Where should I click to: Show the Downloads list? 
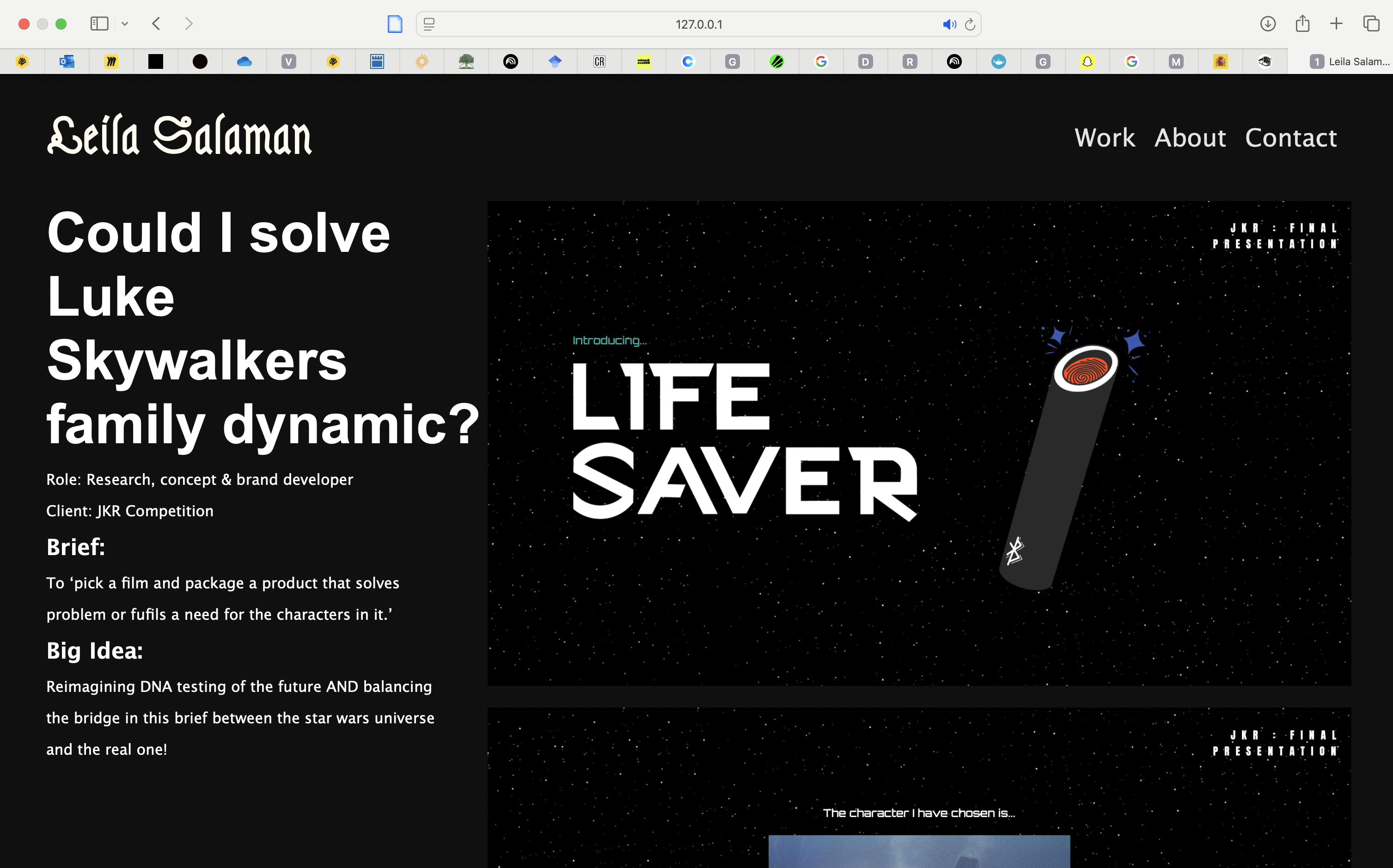tap(1268, 24)
